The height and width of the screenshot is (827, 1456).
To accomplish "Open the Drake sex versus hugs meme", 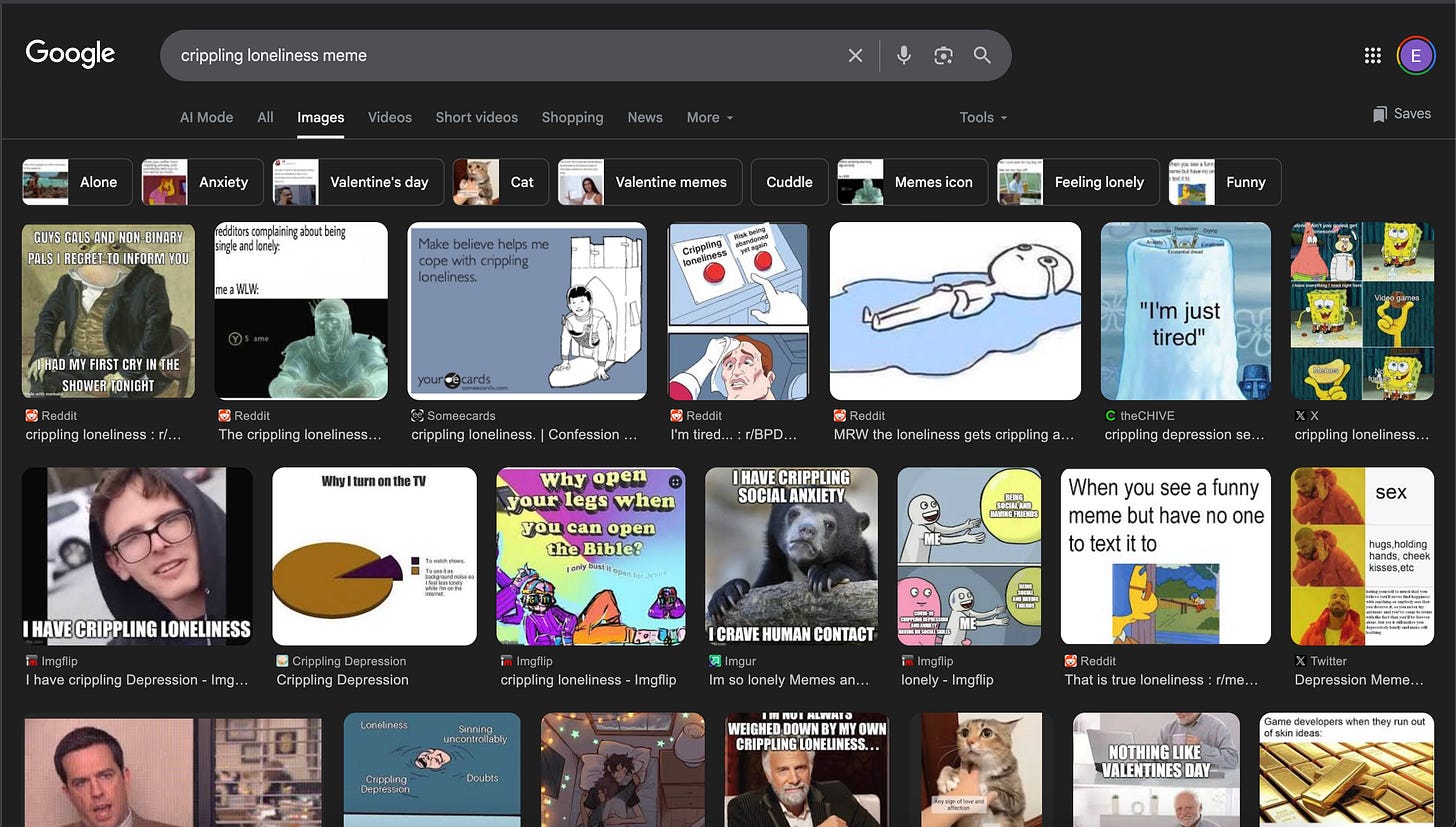I will point(1362,556).
